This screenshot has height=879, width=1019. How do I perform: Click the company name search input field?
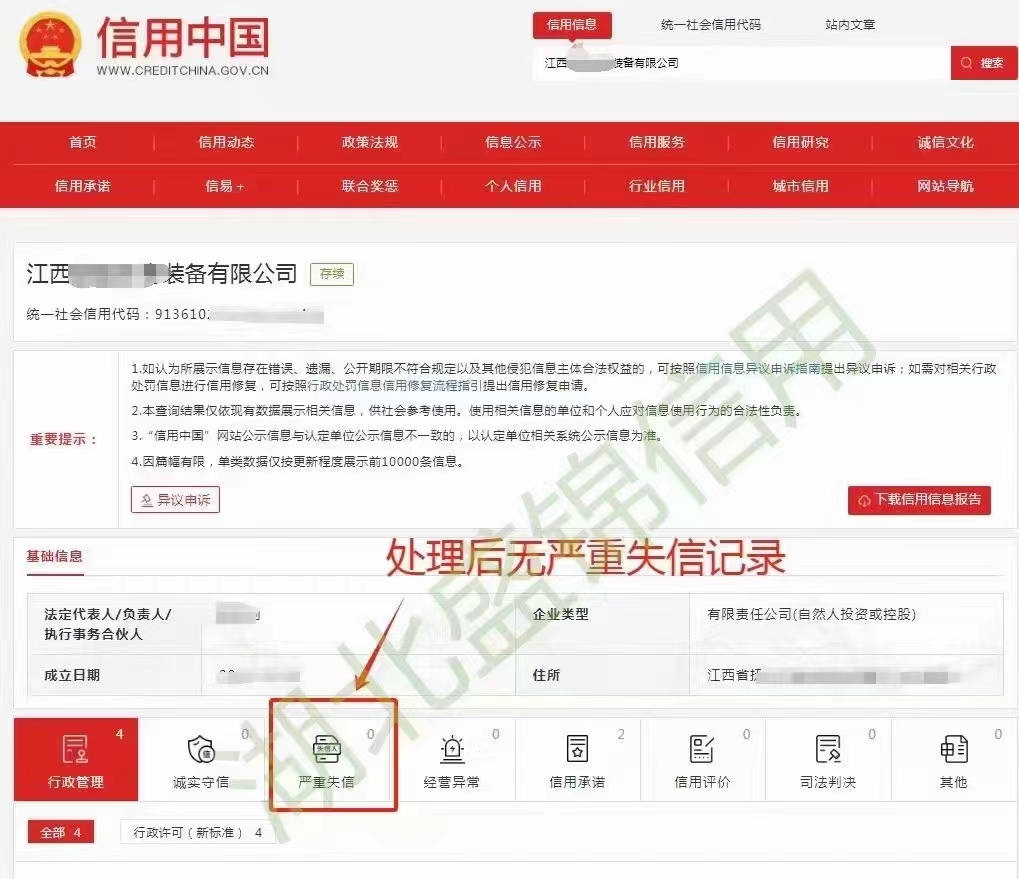coord(740,63)
